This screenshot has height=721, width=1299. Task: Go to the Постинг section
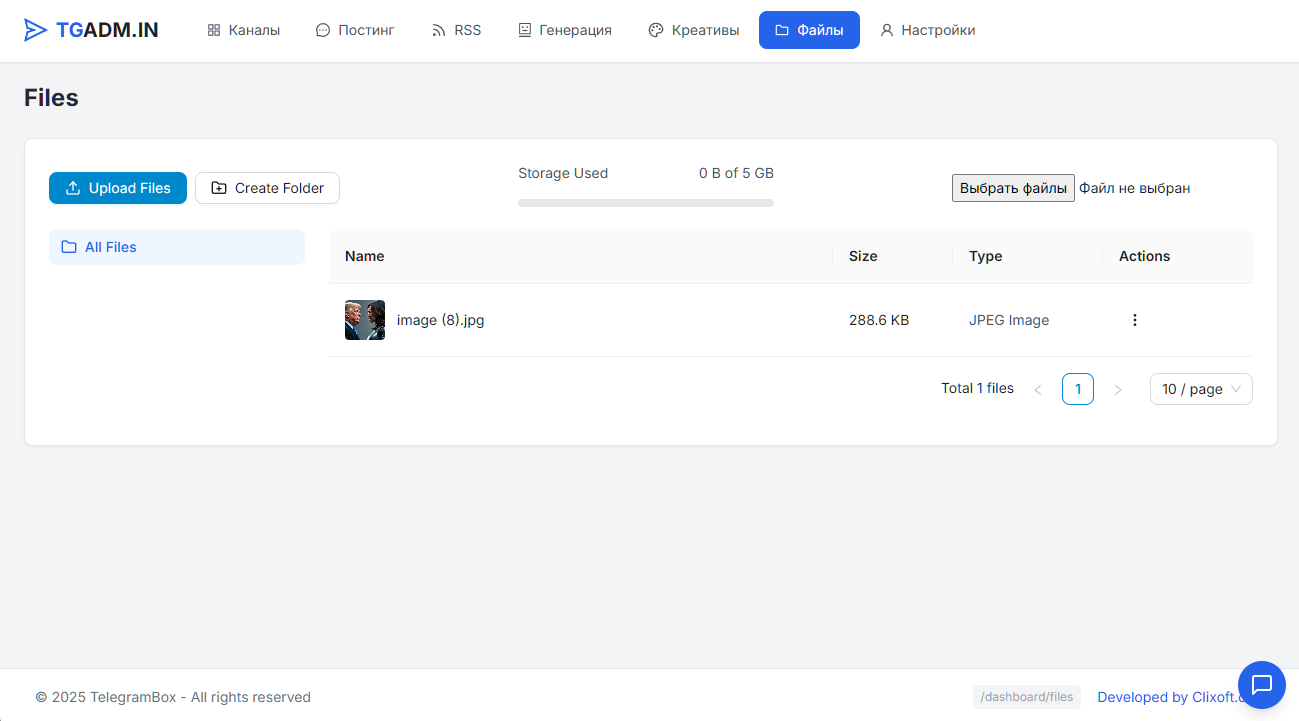coord(355,30)
